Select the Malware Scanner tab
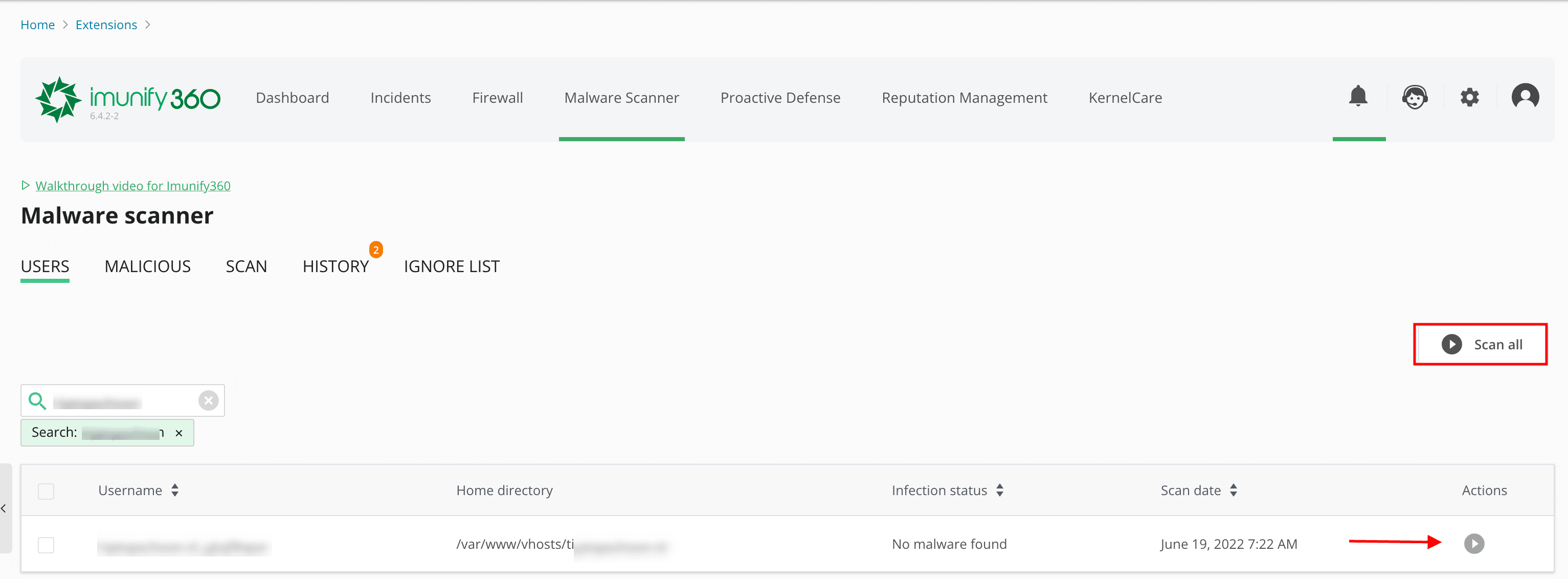 [x=621, y=98]
